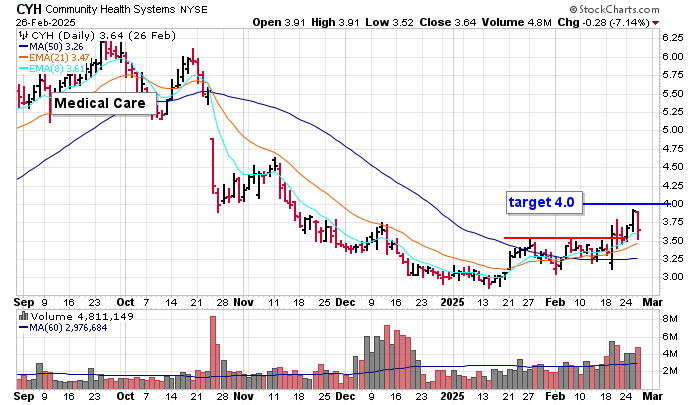Click the target 4.0 annotation label
700x405 pixels.
click(x=544, y=203)
